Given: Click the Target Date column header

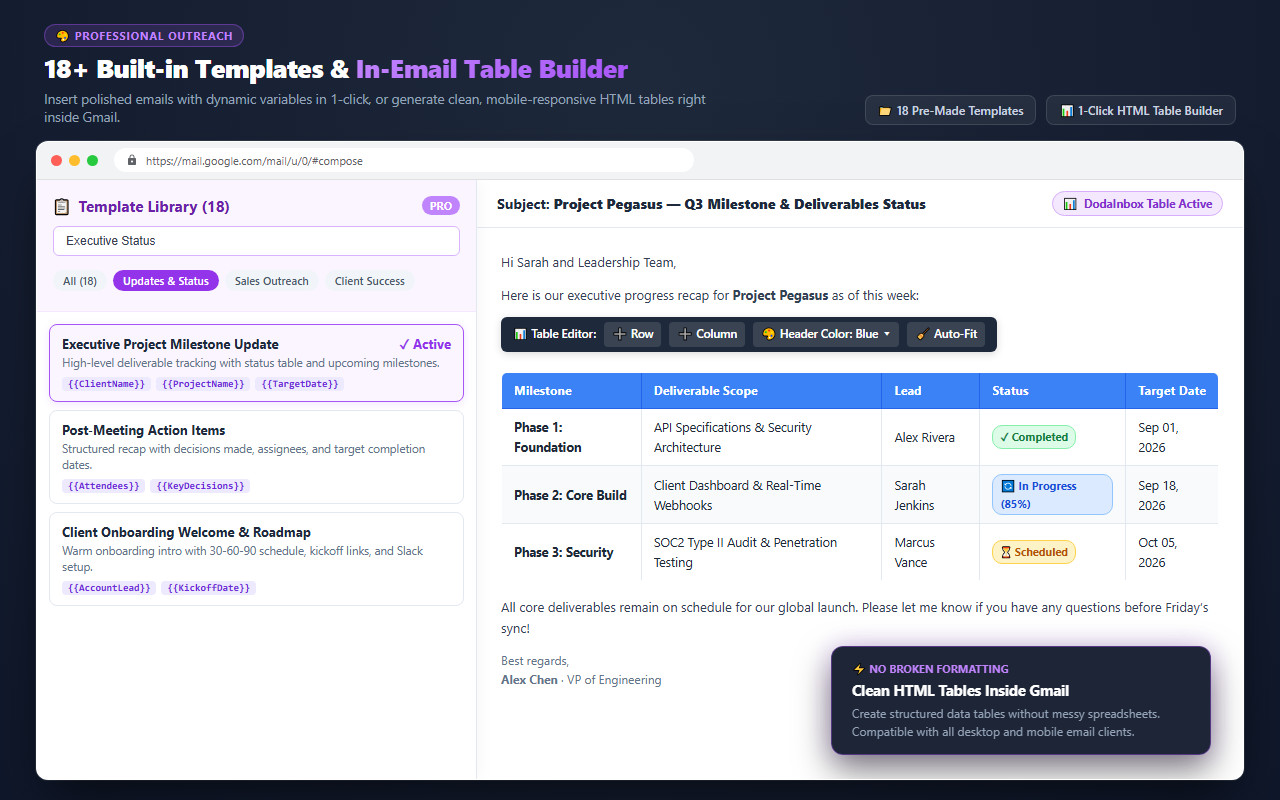Looking at the screenshot, I should point(1172,391).
